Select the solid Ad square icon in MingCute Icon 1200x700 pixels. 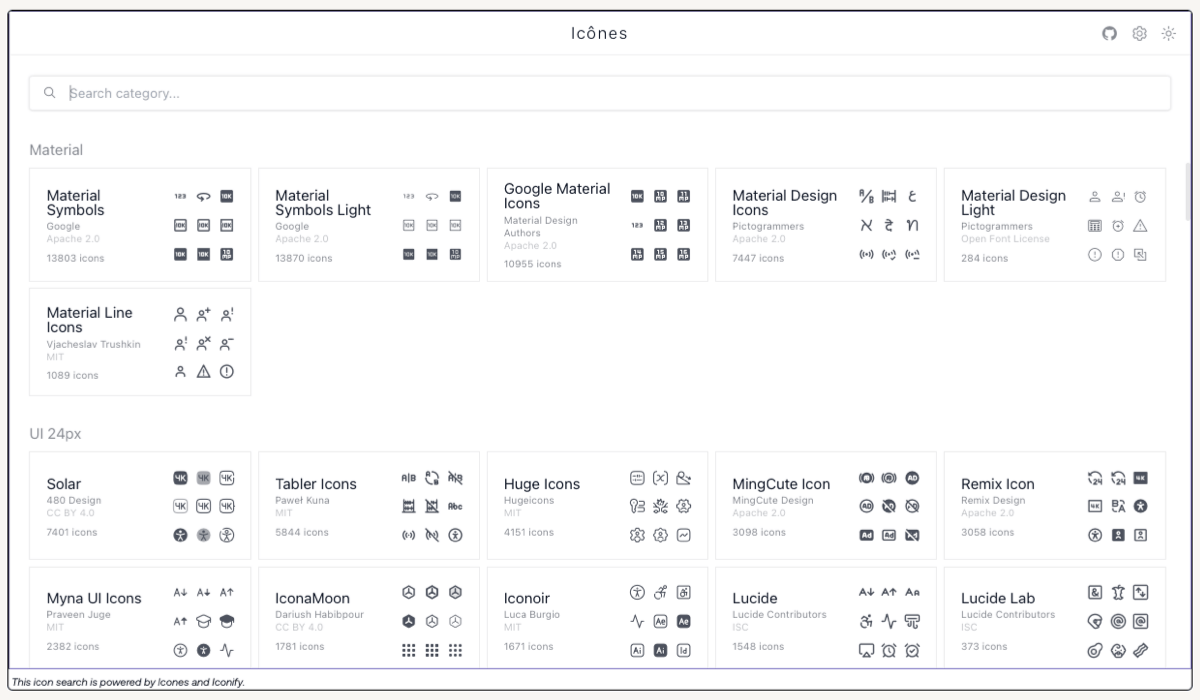click(x=866, y=535)
